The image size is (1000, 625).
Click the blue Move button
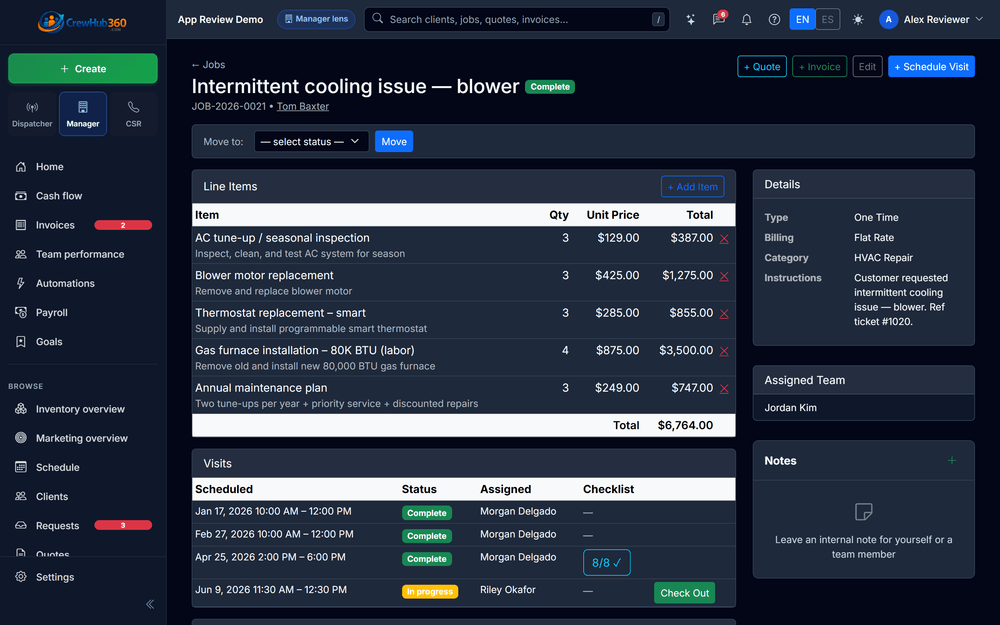(x=394, y=142)
